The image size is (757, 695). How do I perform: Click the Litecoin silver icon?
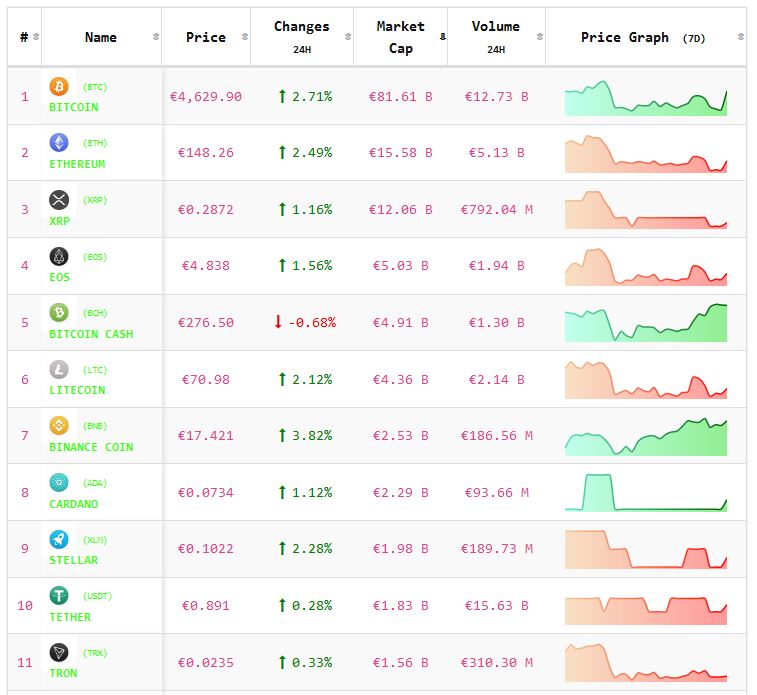(59, 370)
